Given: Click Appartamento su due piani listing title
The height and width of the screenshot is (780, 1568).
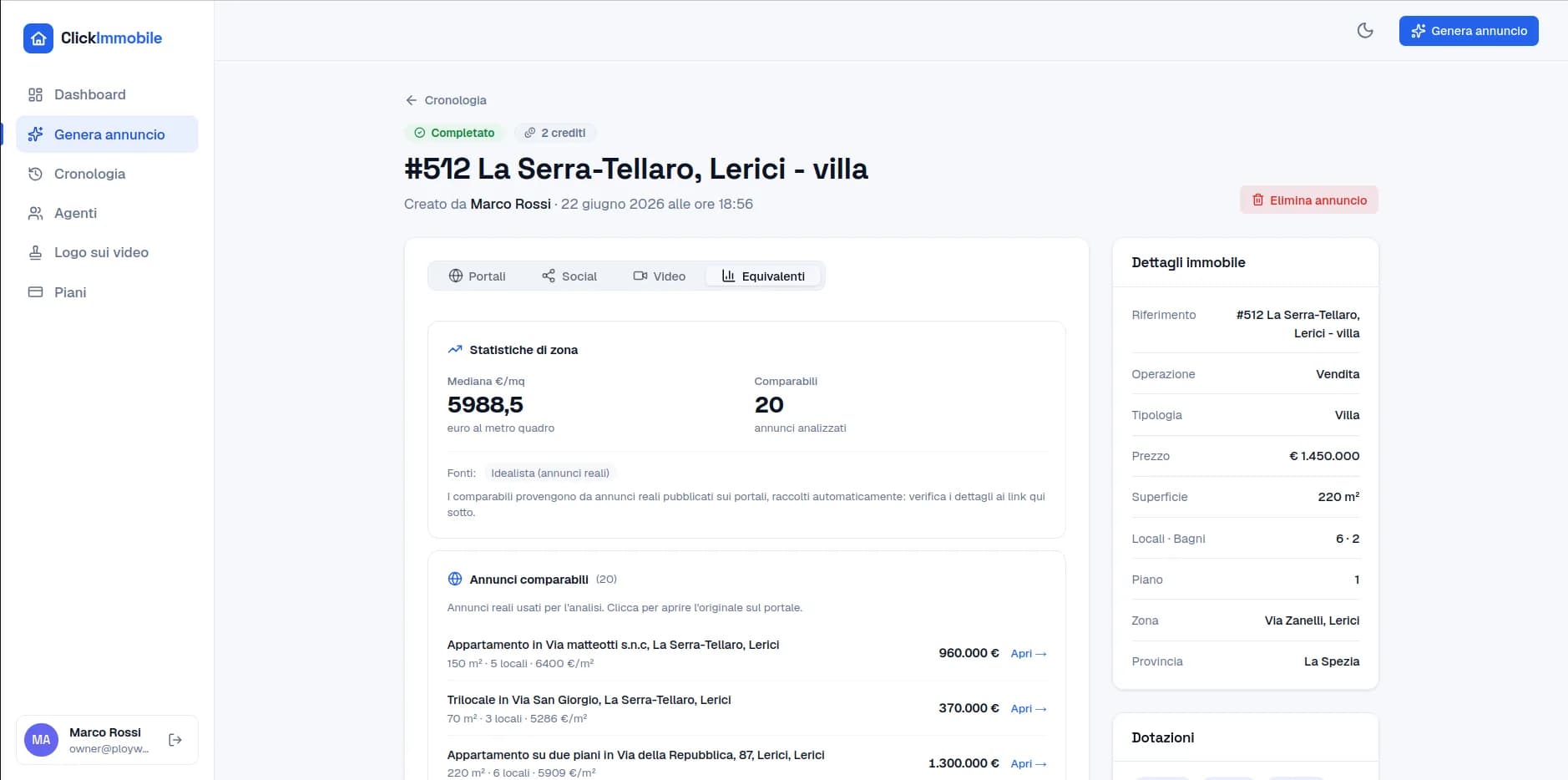Looking at the screenshot, I should coord(635,755).
